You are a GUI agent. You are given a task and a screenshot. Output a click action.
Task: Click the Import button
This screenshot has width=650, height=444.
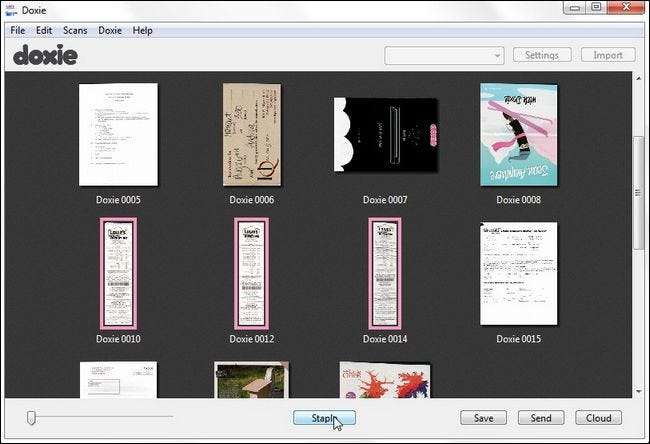tap(607, 56)
